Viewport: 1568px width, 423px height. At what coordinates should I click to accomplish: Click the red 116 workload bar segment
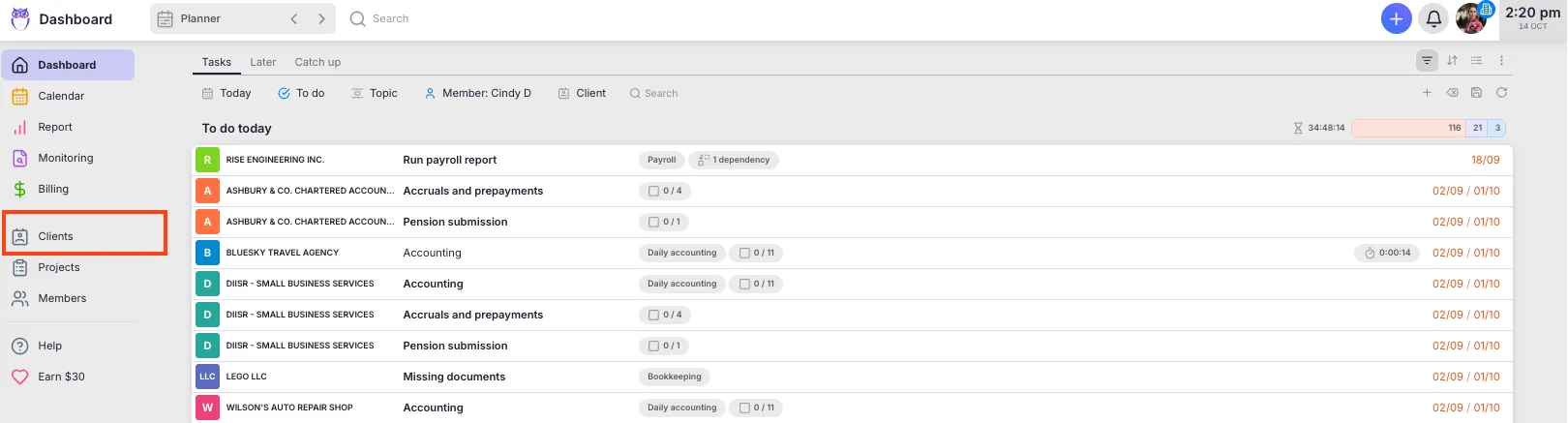(x=1408, y=128)
